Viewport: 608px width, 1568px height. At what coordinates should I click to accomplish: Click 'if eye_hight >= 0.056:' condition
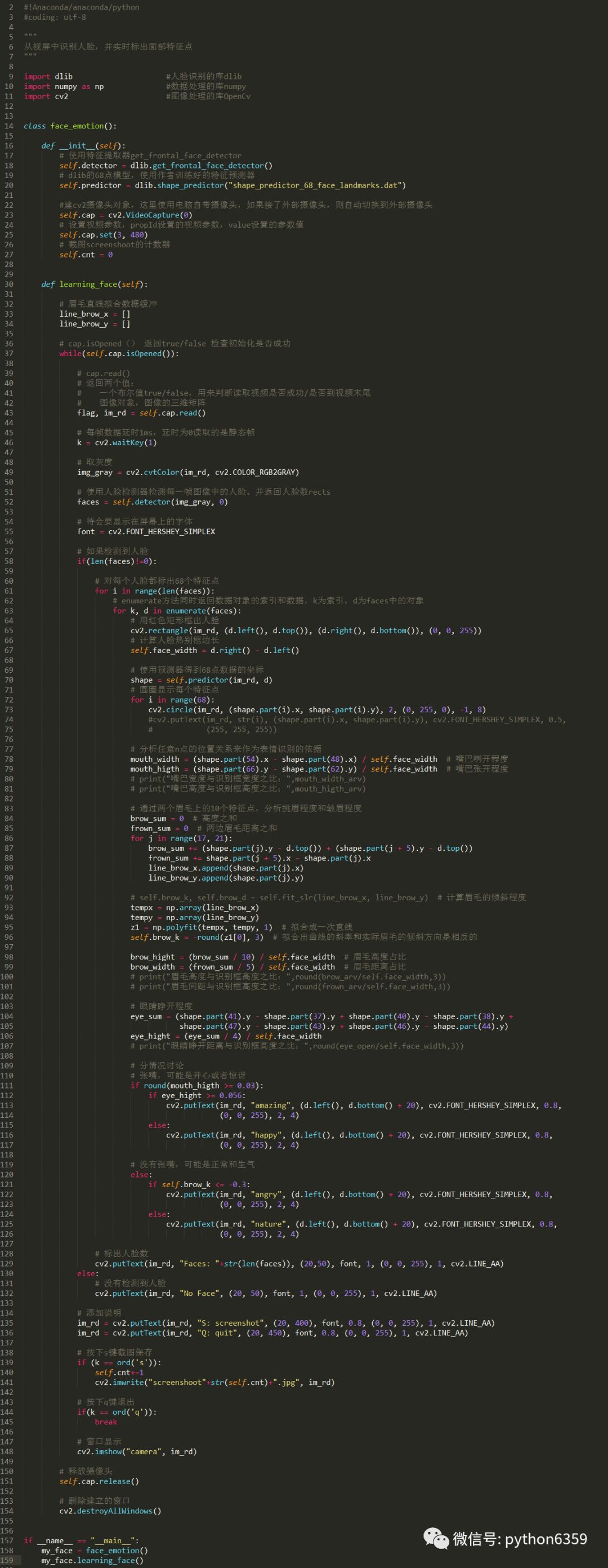point(197,1096)
